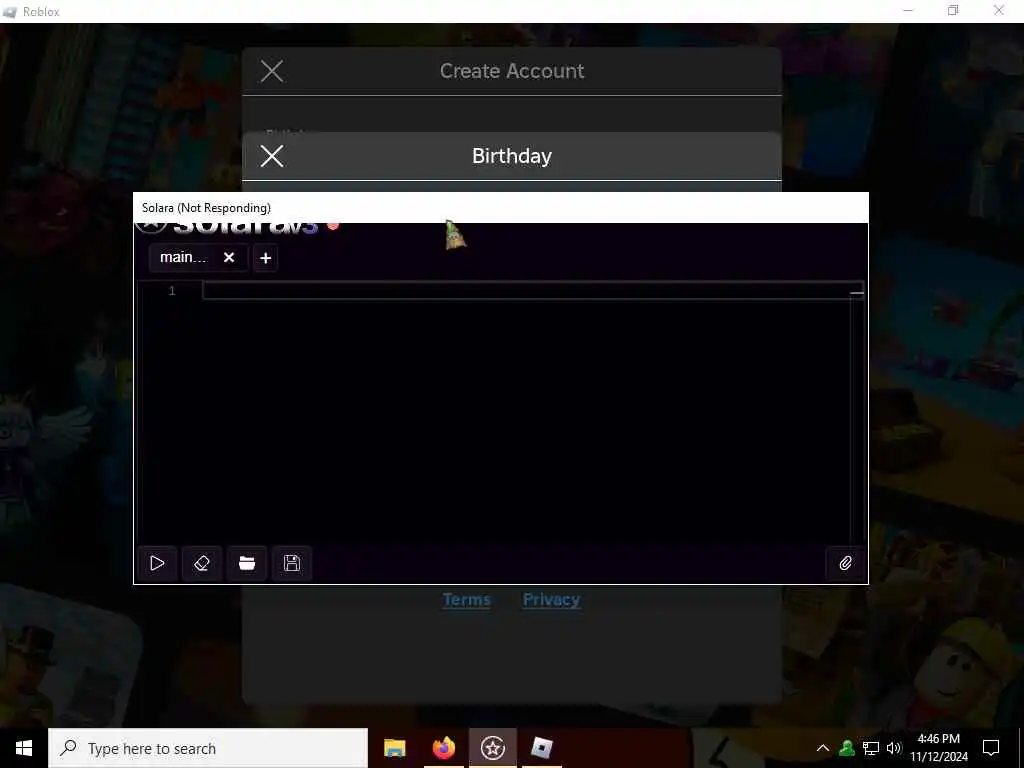The width and height of the screenshot is (1024, 768).
Task: Close the Create Account panel with X
Action: (272, 71)
